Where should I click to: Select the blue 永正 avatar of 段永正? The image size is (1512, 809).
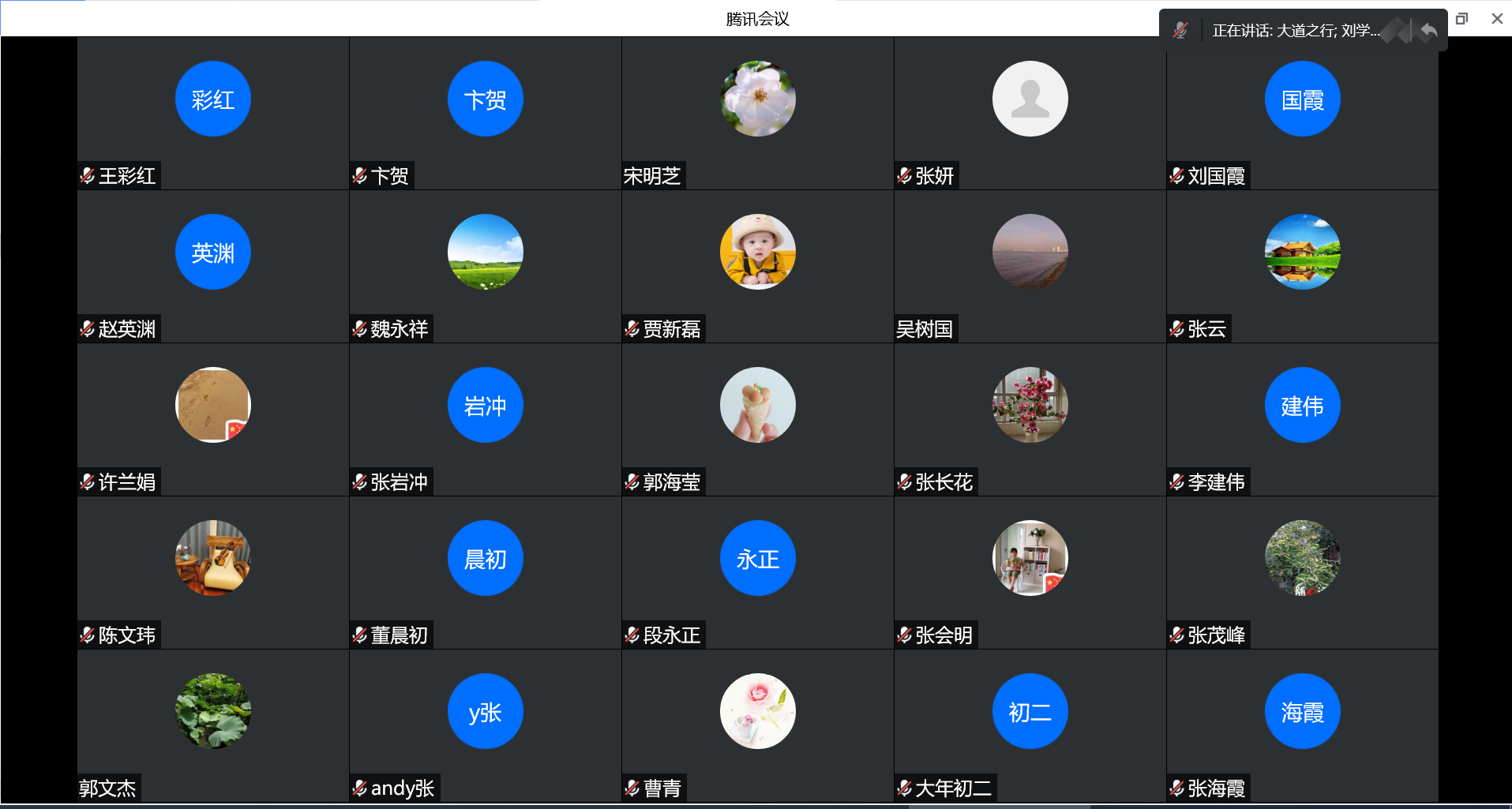pyautogui.click(x=757, y=558)
